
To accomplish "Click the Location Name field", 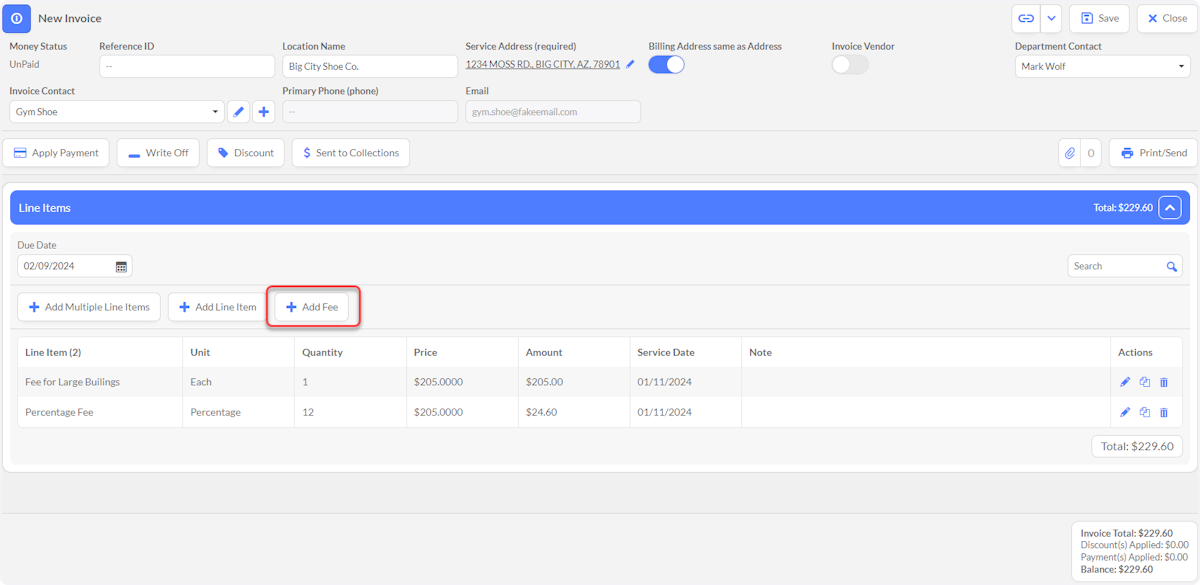I will (370, 66).
